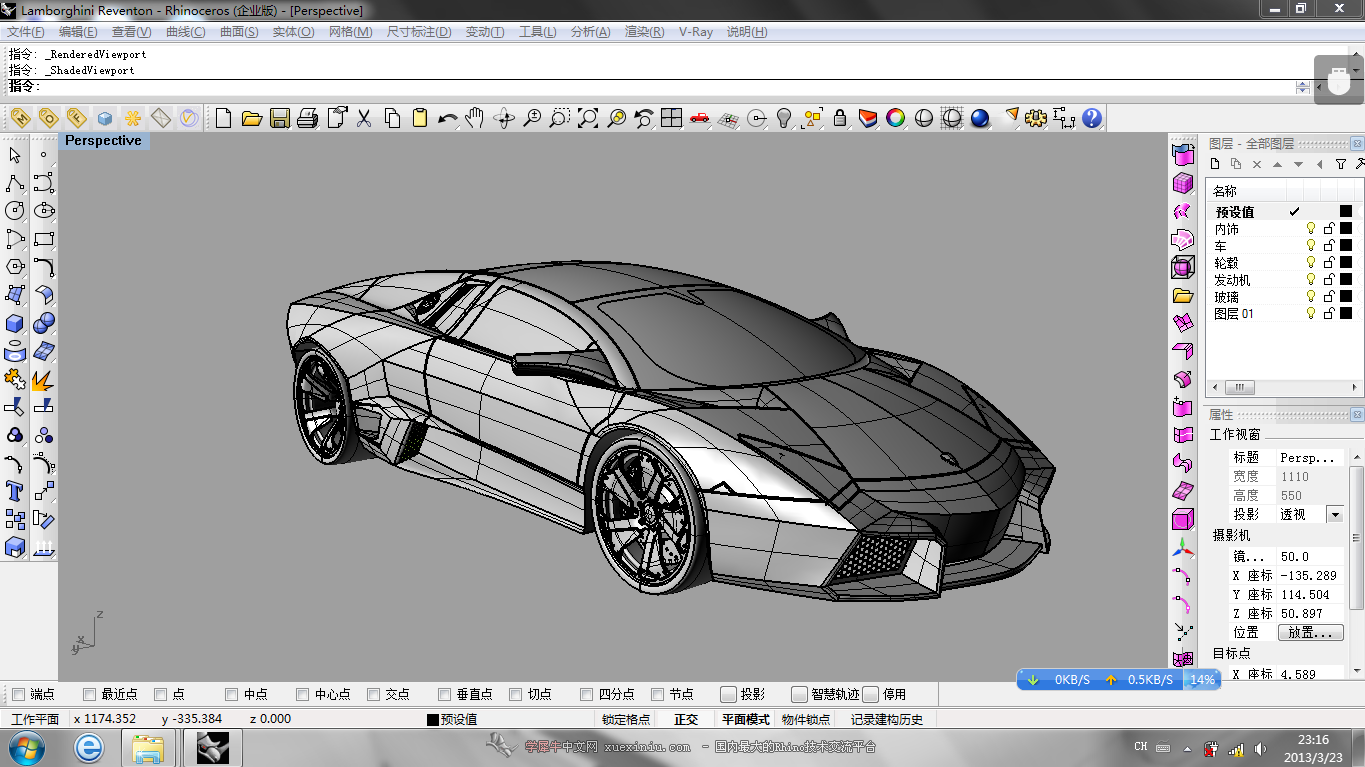Toggle 记录建构历史 in status bar
Image resolution: width=1365 pixels, height=767 pixels.
(x=887, y=719)
